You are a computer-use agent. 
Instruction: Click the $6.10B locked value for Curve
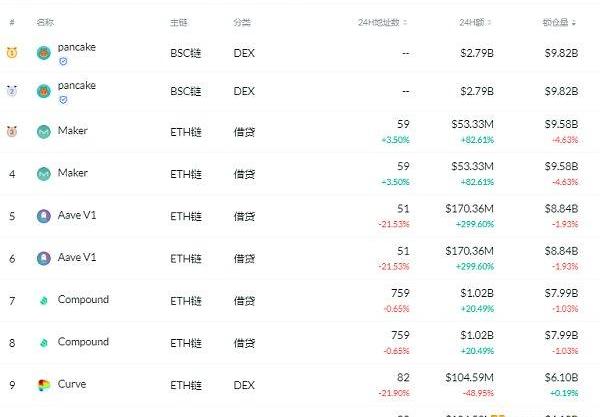tap(561, 378)
